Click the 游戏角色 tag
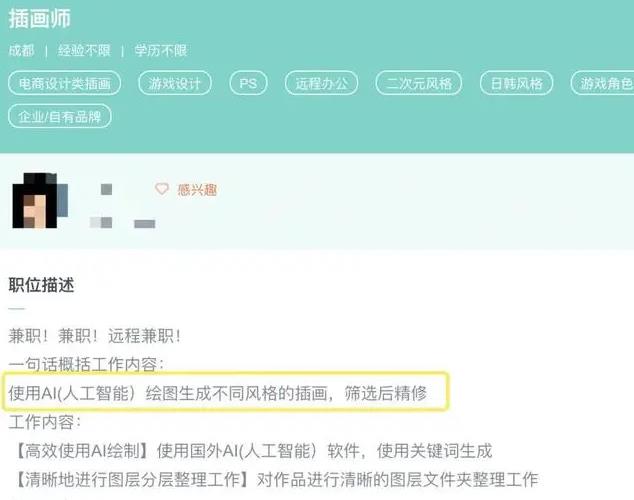 602,83
